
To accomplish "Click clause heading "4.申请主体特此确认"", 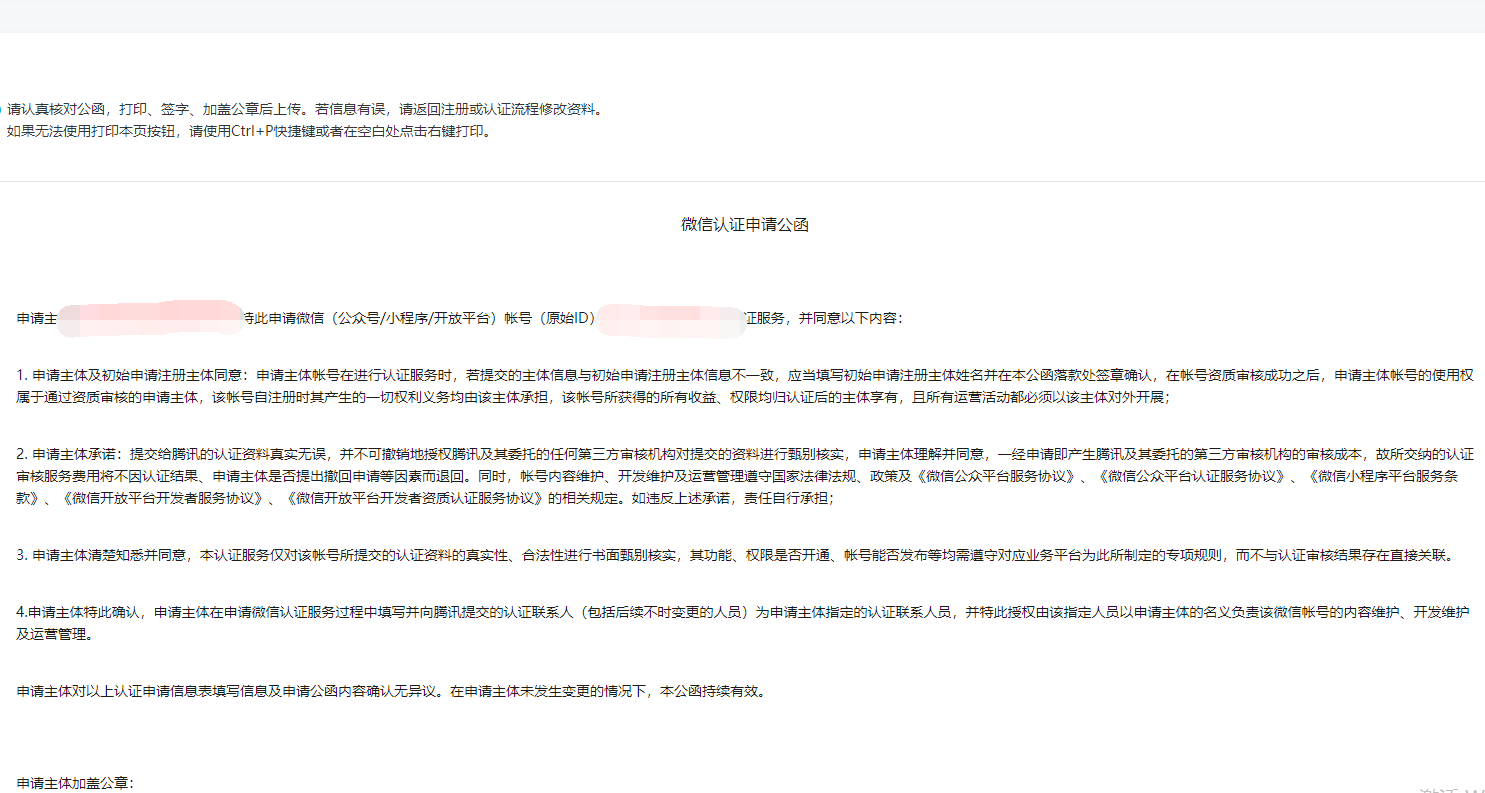I will (x=82, y=613).
